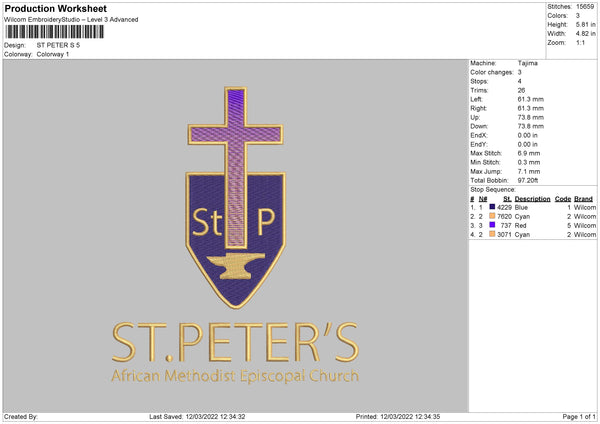Click the 'Page 1 of 1' footer text
The image size is (600, 424).
579,417
